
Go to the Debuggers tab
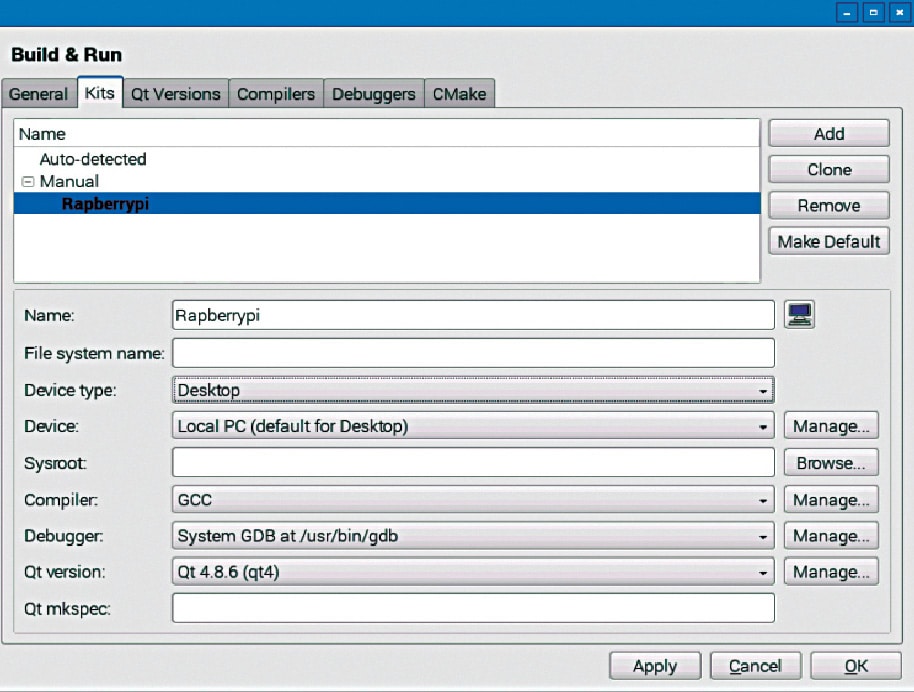click(x=373, y=94)
